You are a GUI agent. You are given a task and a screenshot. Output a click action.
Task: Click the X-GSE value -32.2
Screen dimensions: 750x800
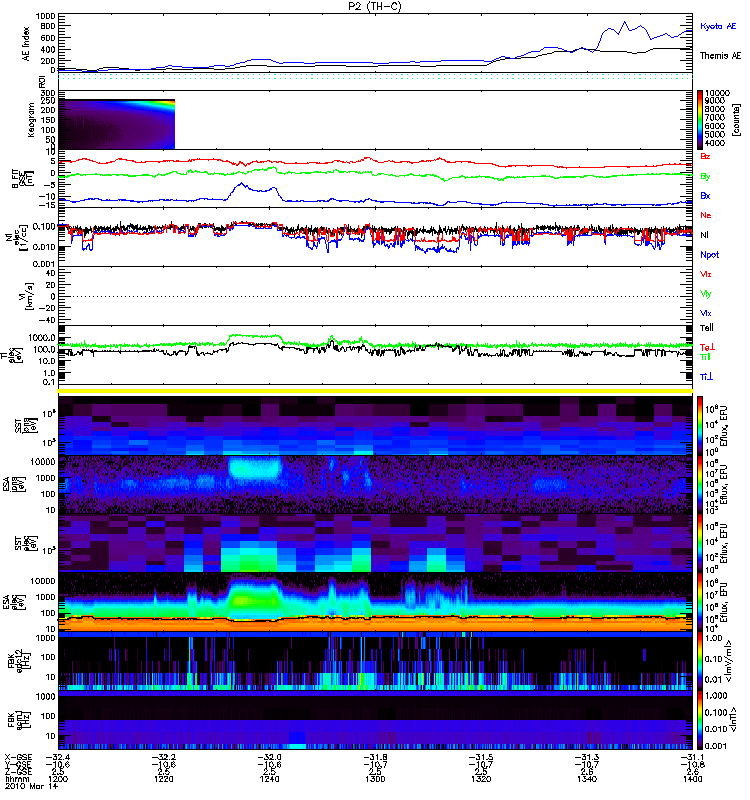pyautogui.click(x=163, y=757)
